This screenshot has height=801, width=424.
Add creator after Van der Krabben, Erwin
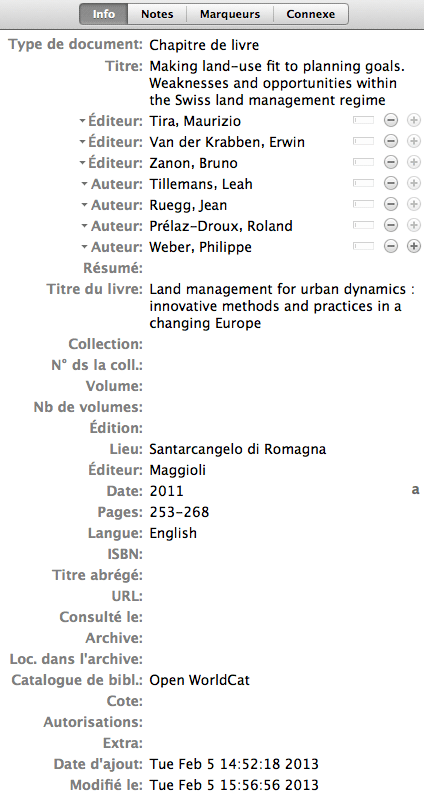pos(413,142)
